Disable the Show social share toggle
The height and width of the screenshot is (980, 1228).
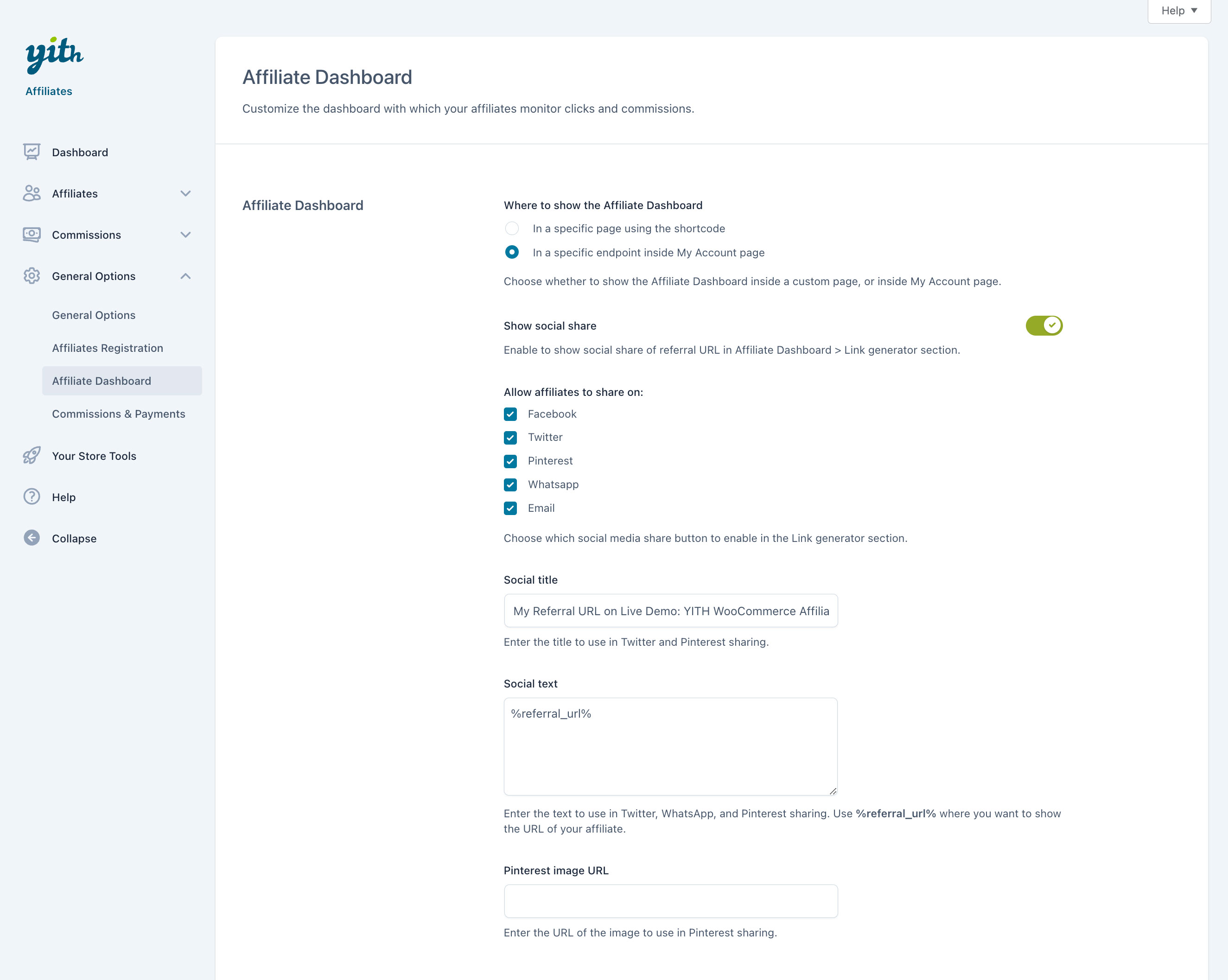point(1043,326)
